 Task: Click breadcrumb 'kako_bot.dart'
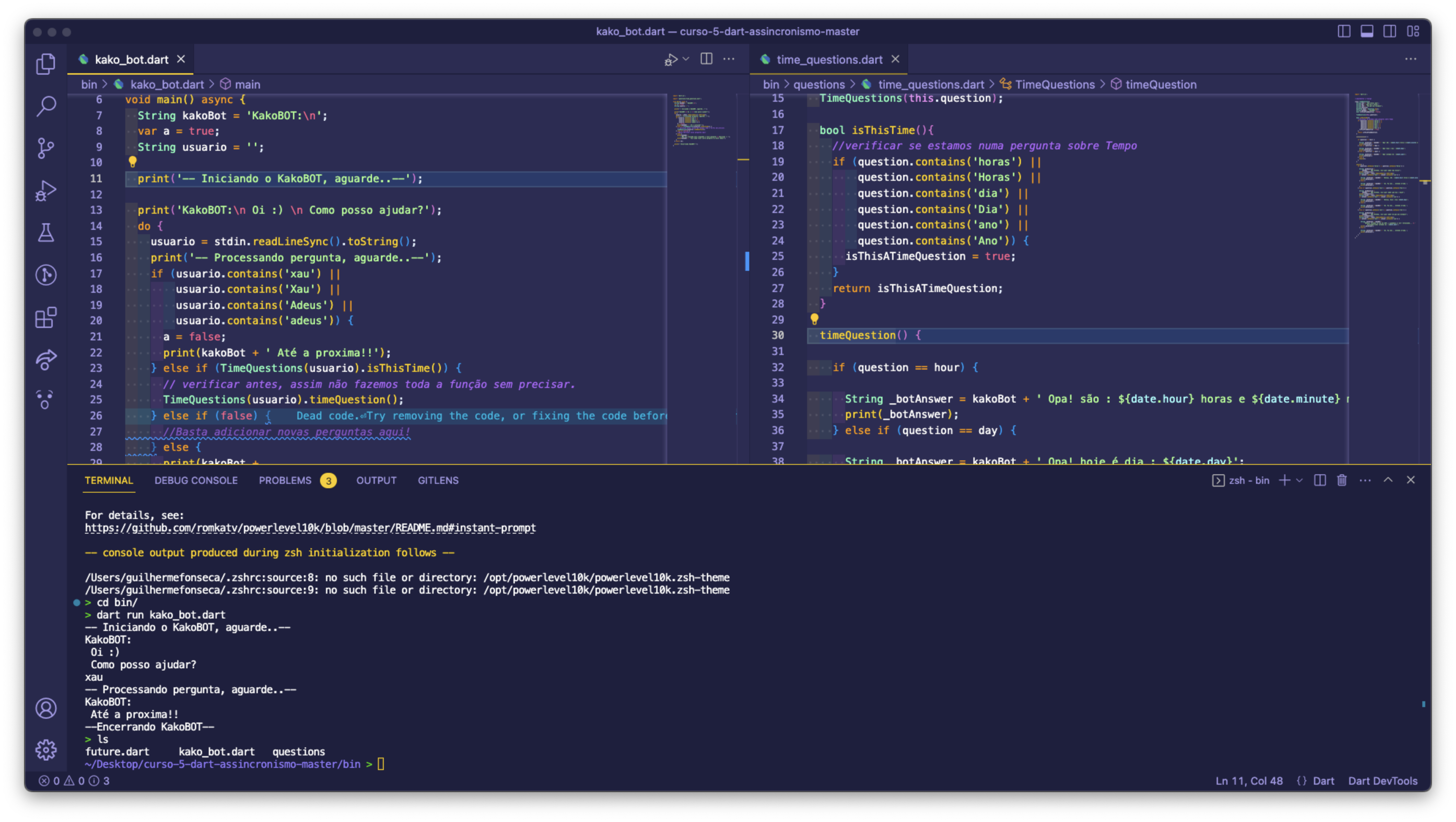coord(167,84)
